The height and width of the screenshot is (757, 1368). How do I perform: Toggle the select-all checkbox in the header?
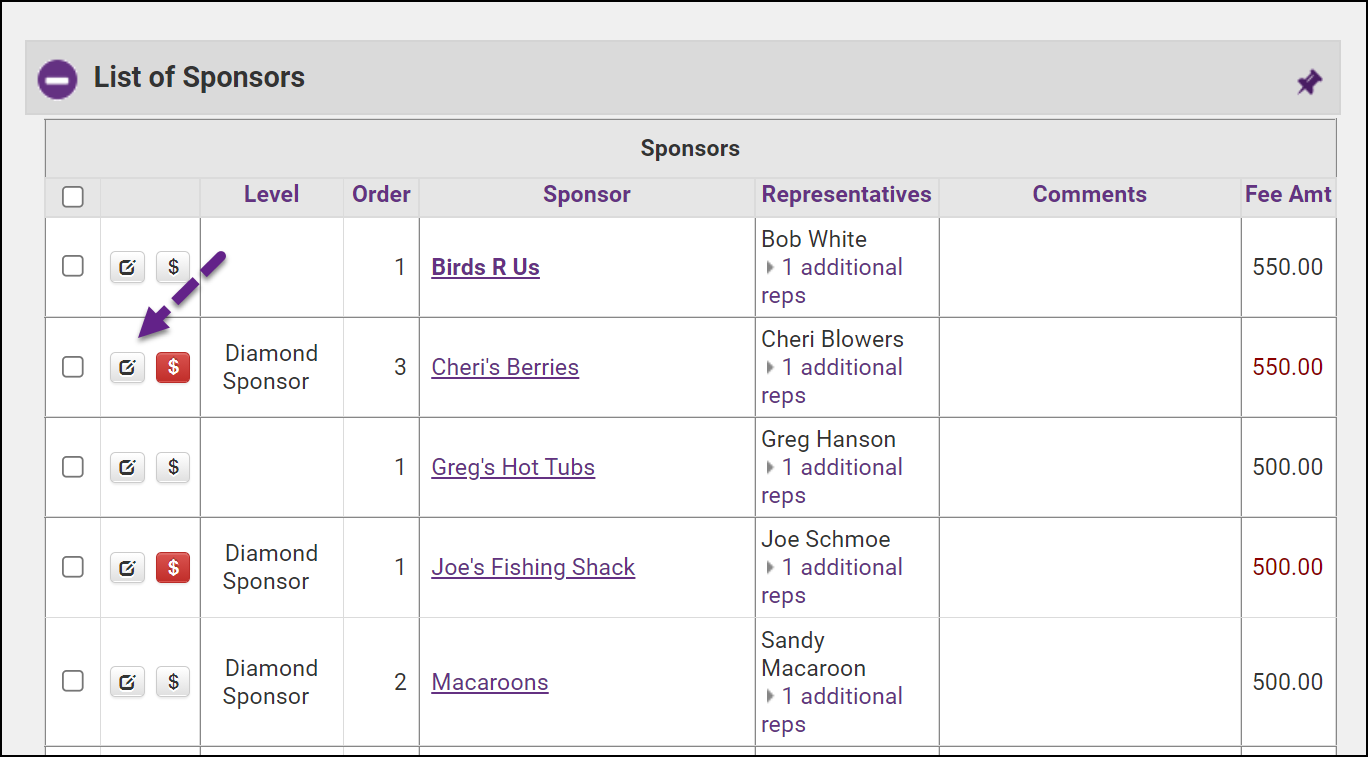click(73, 197)
